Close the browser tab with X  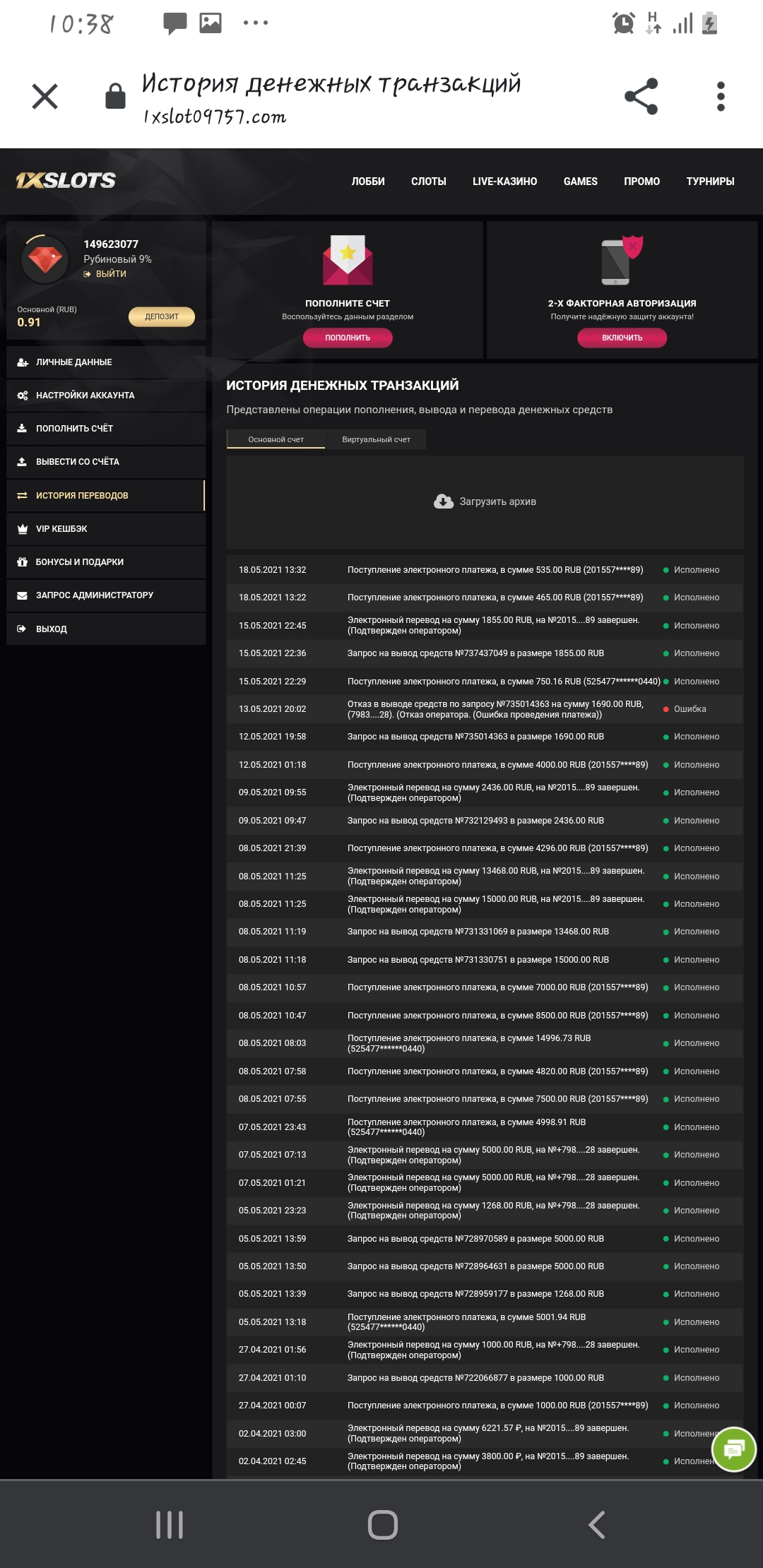(45, 96)
